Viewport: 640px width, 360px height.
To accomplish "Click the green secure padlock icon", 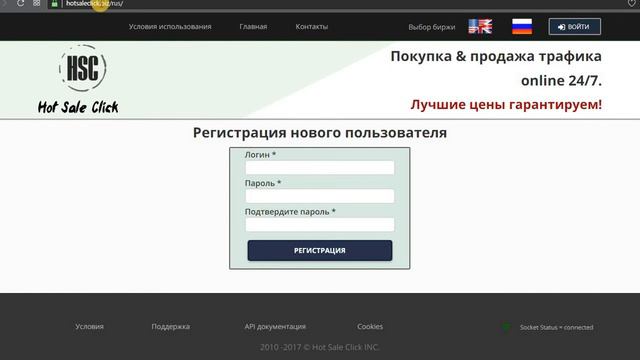I will click(54, 4).
